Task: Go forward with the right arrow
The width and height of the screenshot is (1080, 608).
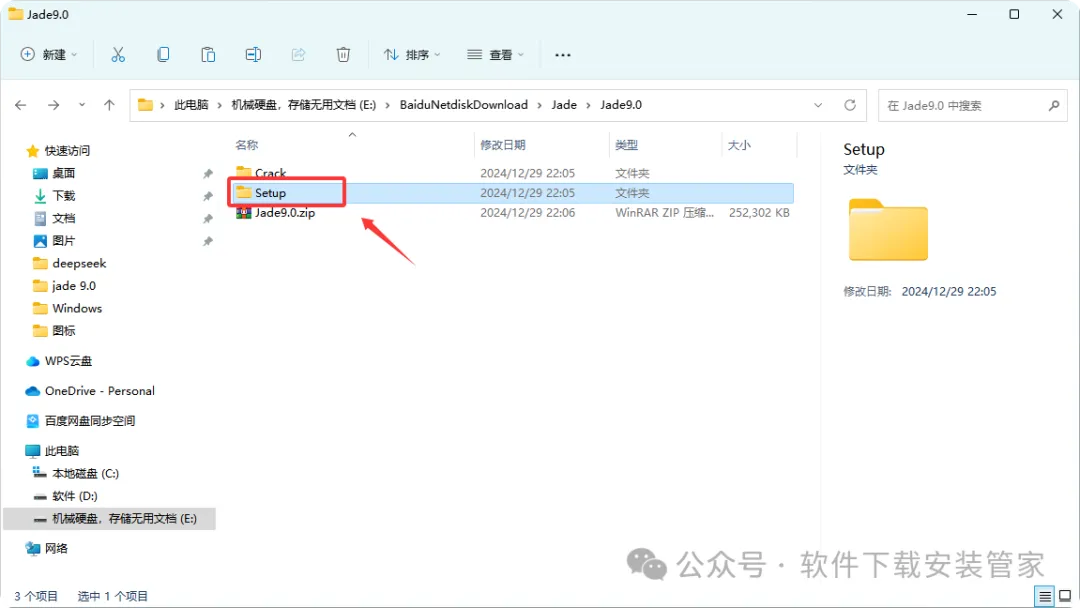Action: 53,105
